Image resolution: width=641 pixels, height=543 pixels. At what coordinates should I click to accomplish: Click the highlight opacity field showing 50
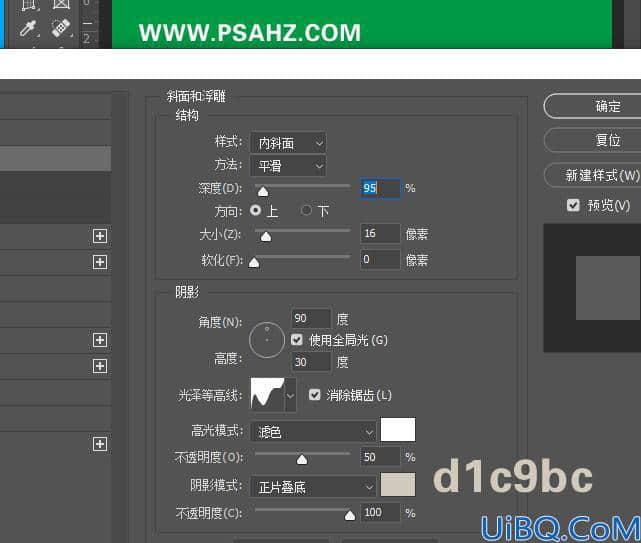tap(380, 456)
